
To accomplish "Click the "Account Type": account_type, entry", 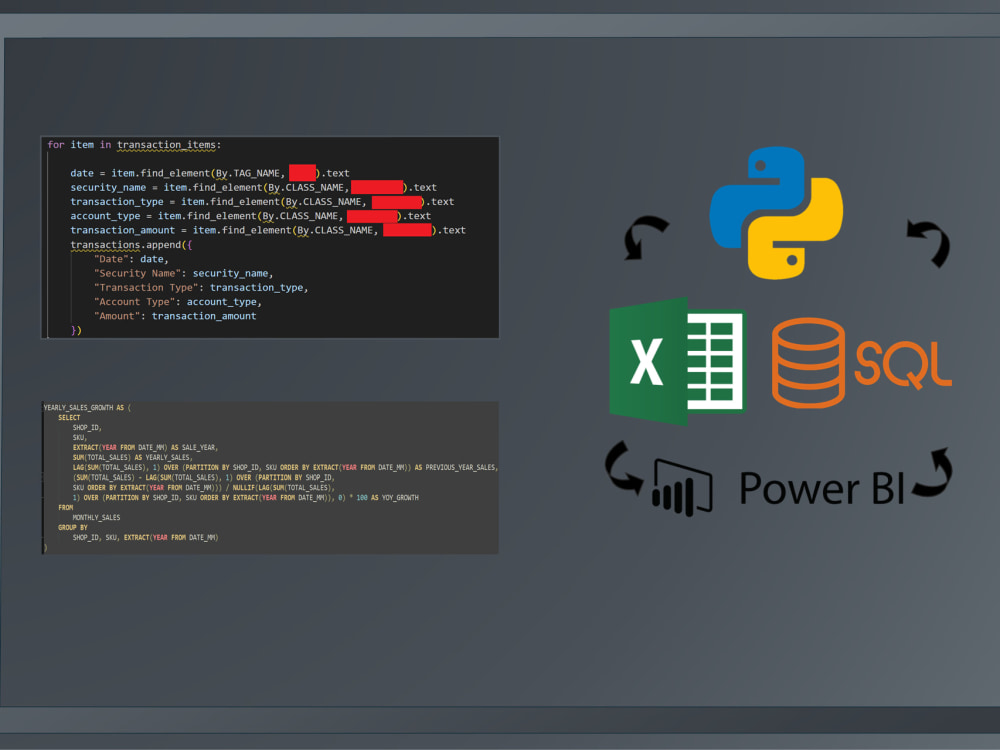I will pyautogui.click(x=178, y=302).
